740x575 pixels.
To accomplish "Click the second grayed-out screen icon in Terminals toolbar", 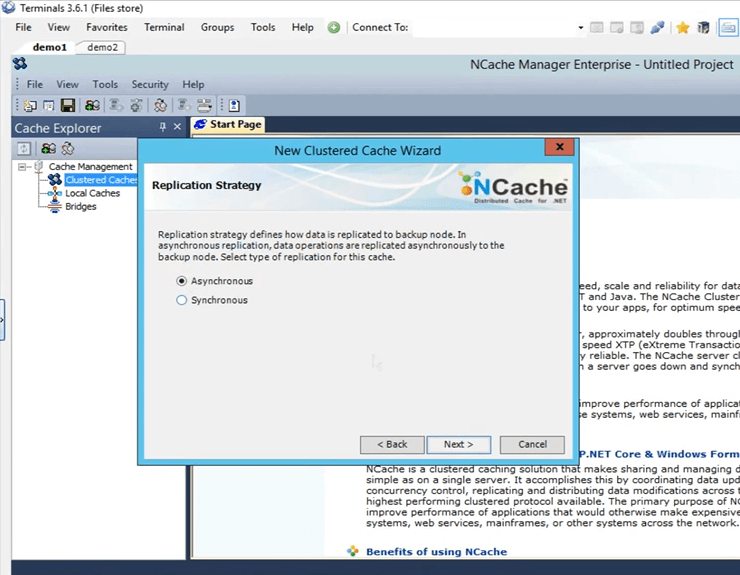I will [616, 28].
